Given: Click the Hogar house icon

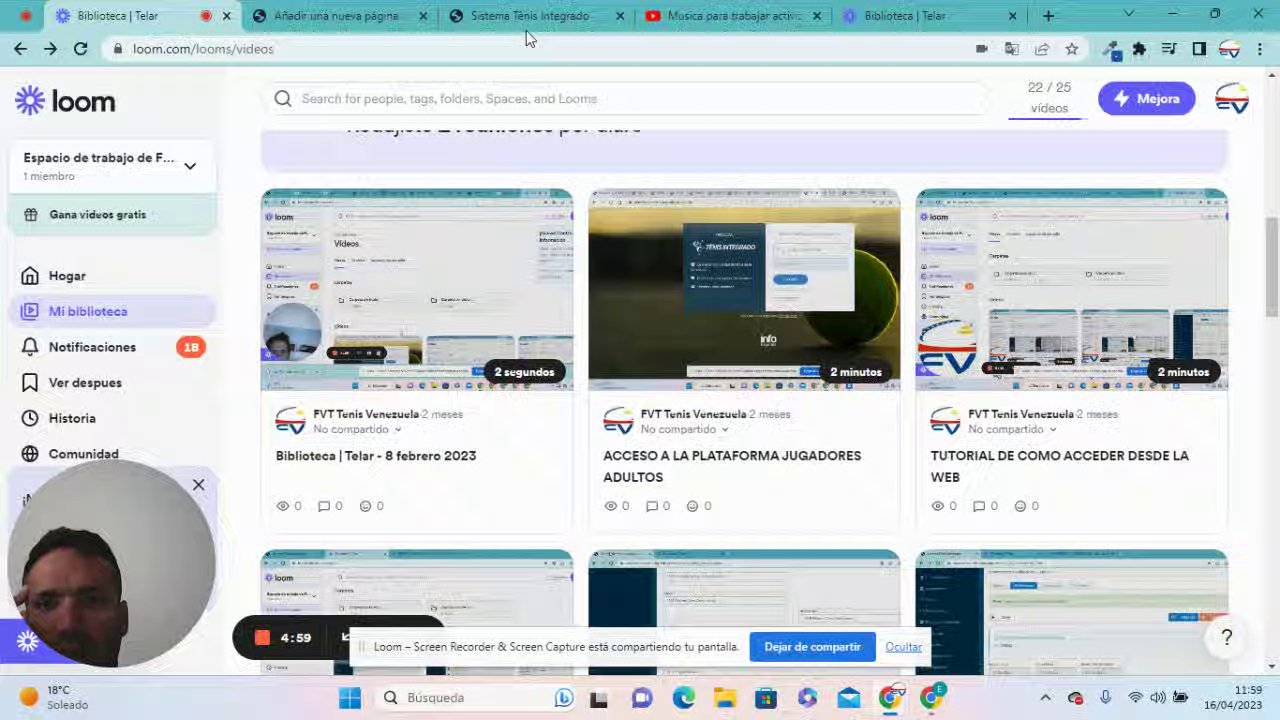Looking at the screenshot, I should click(x=30, y=276).
